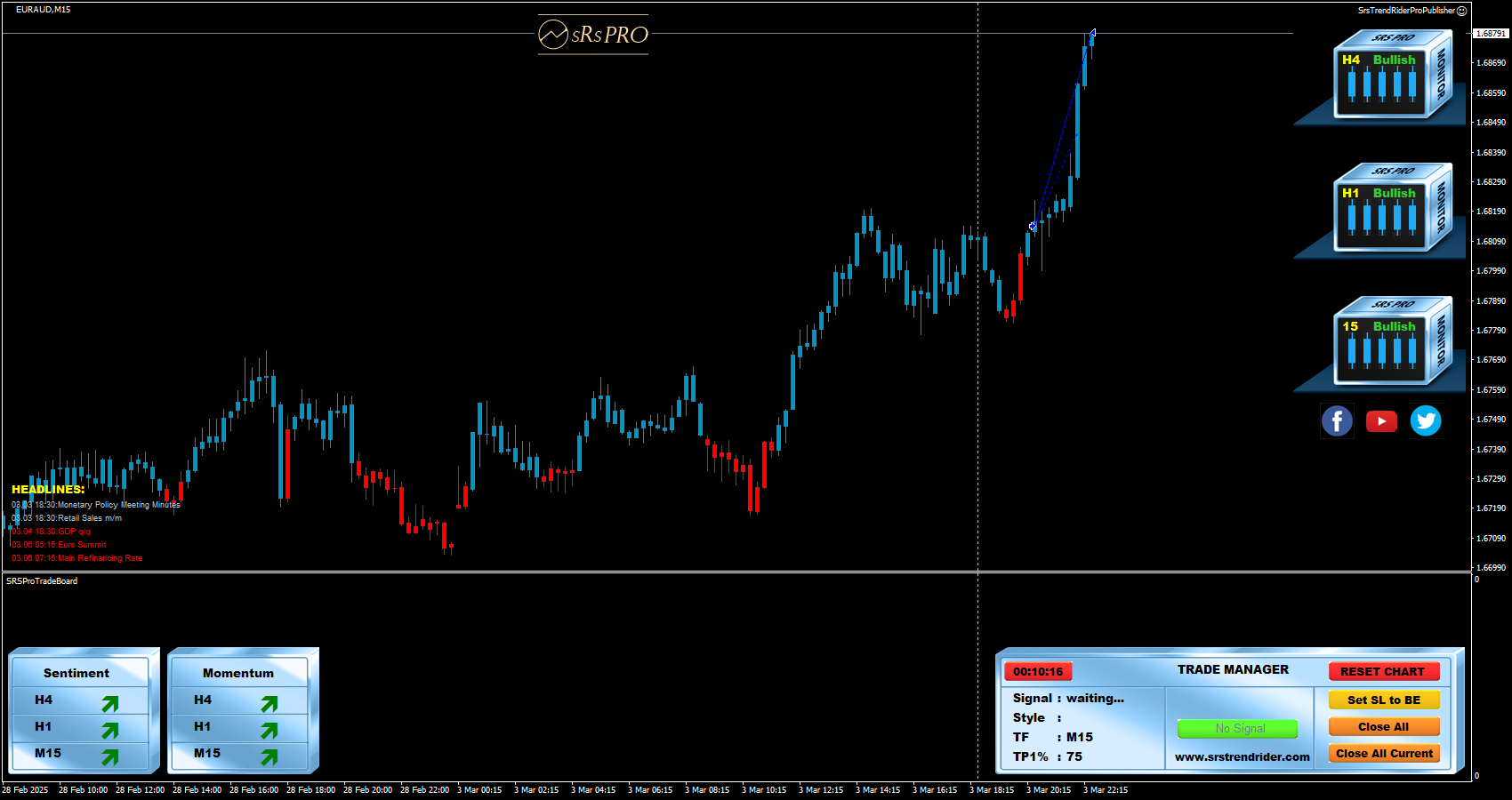1512x800 pixels.
Task: Click the SrsTrendRiderProPublisher expert label
Action: tap(1406, 11)
